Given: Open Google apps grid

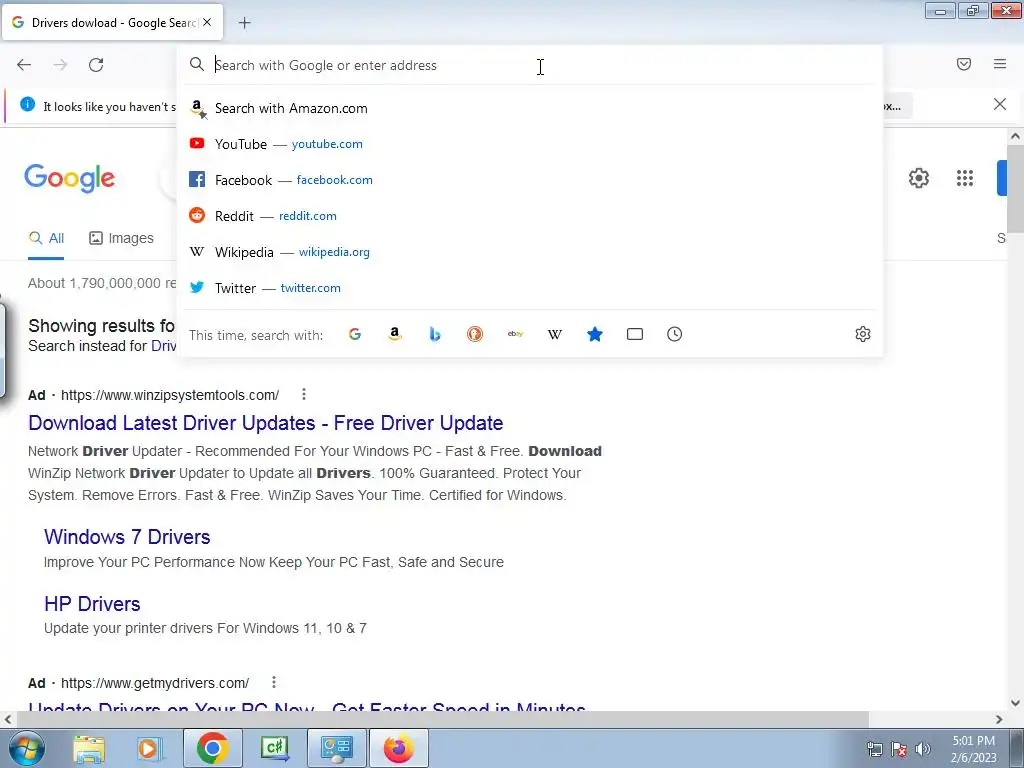Looking at the screenshot, I should tap(965, 178).
